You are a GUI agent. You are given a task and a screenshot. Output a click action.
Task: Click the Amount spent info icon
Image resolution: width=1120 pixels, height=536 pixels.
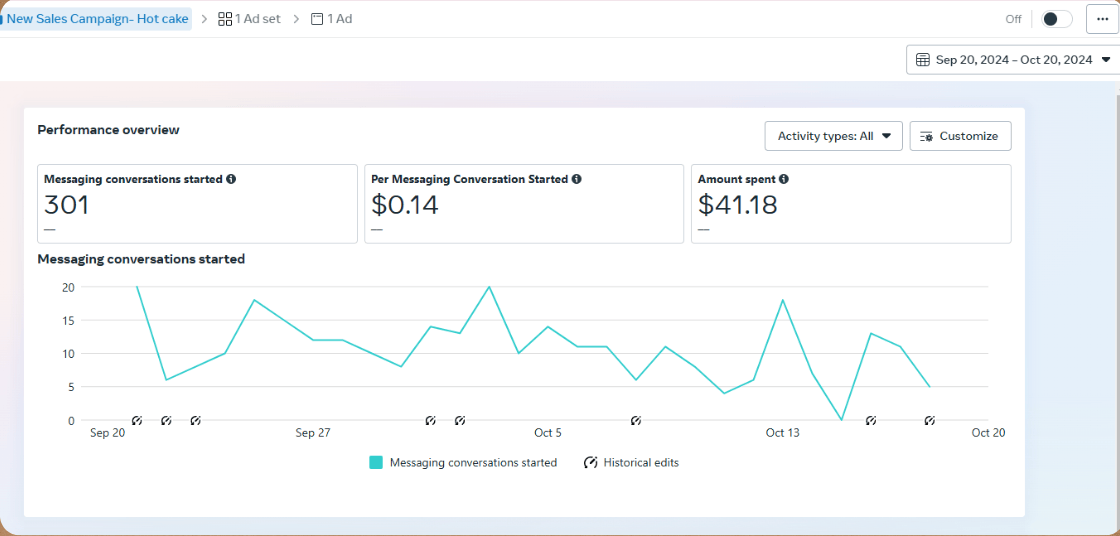784,180
